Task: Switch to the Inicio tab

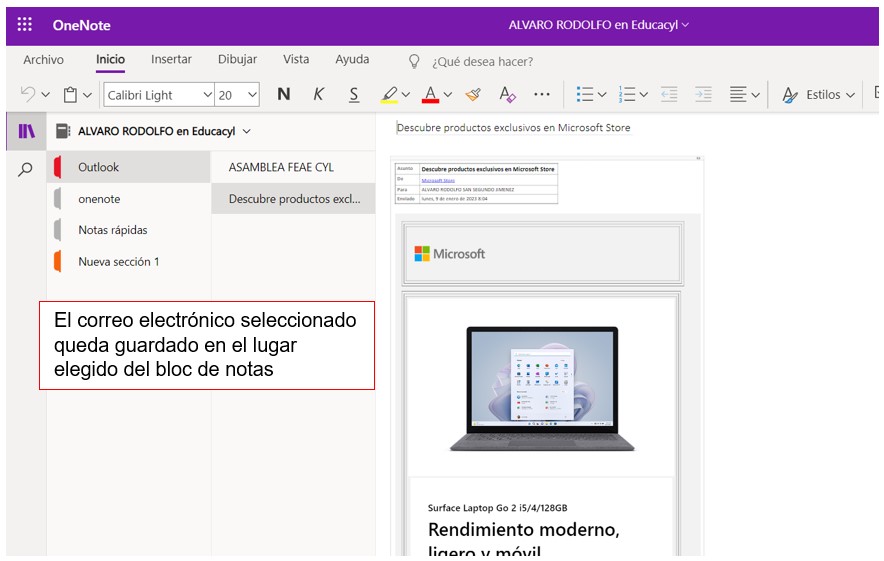Action: pos(110,59)
